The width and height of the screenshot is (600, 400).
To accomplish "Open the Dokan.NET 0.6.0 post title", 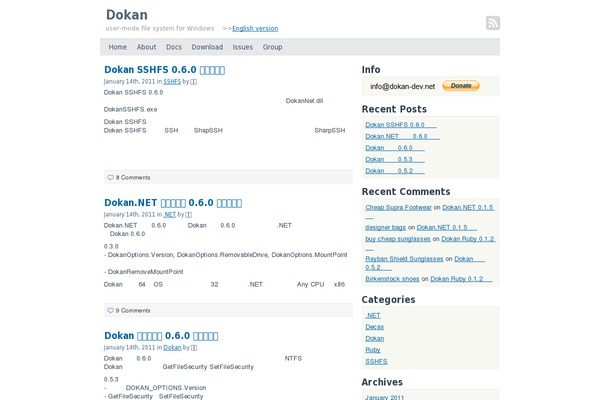I will 173,202.
